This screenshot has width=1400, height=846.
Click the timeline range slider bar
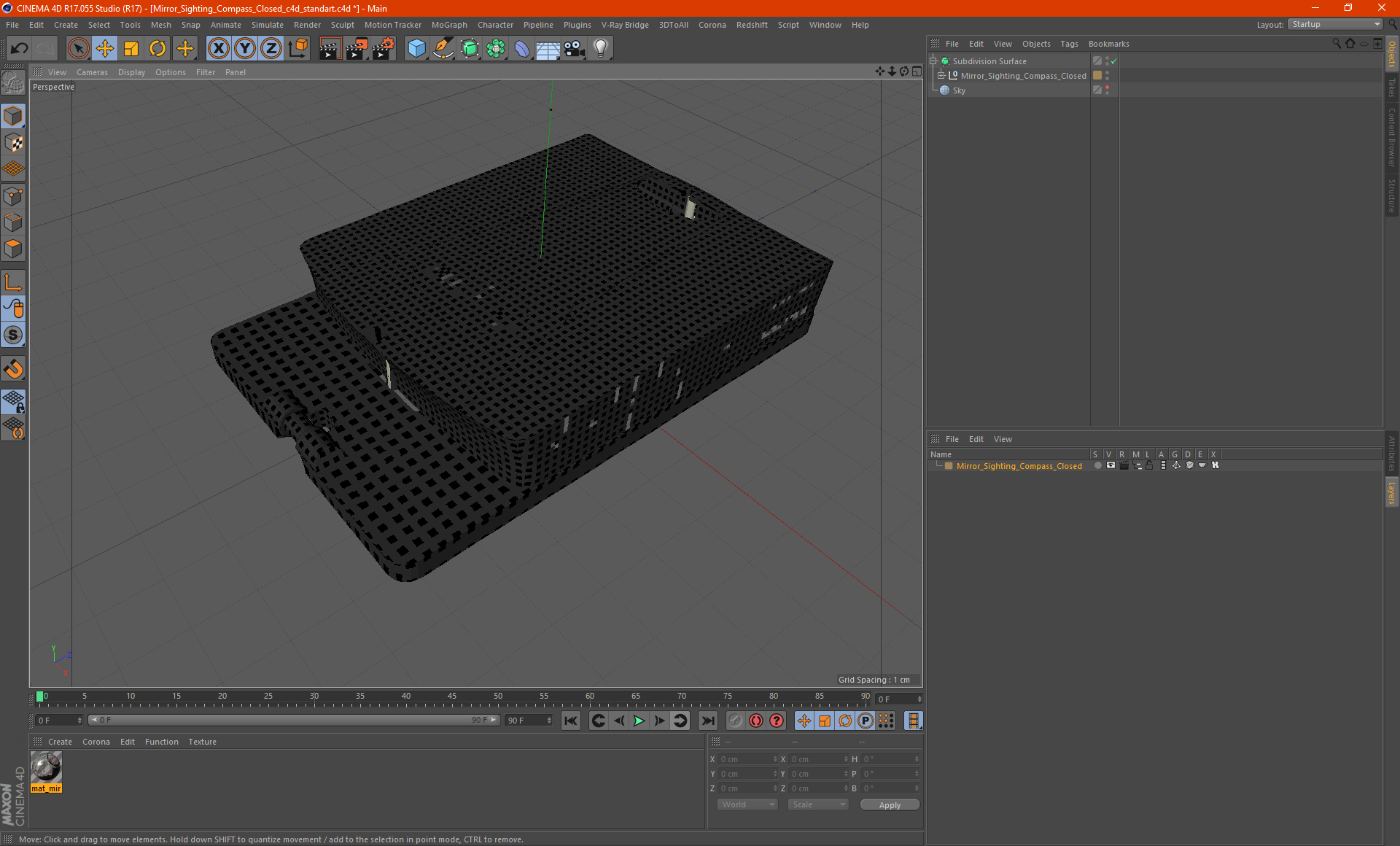294,720
